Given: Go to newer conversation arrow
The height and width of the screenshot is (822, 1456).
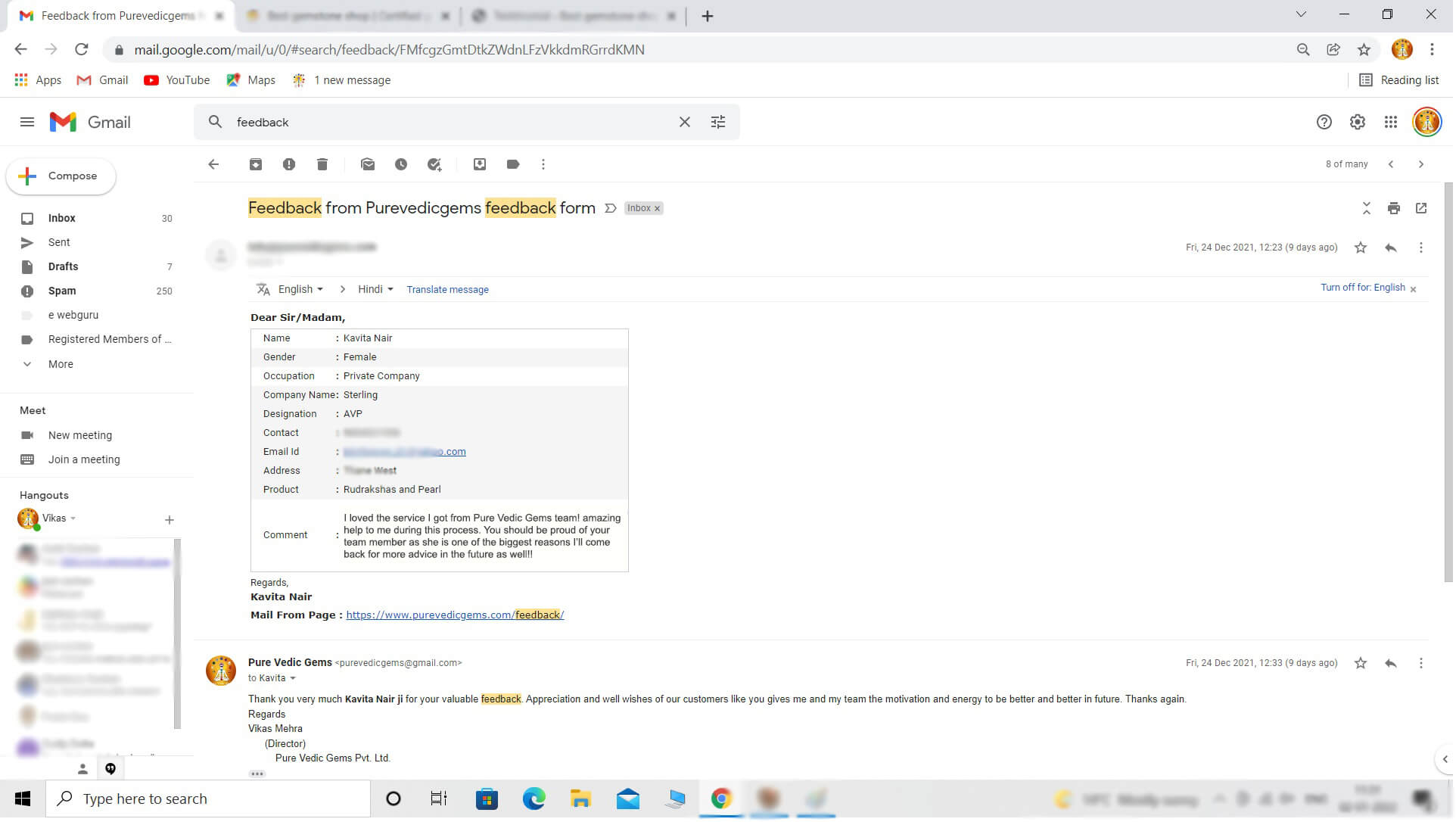Looking at the screenshot, I should (1391, 164).
